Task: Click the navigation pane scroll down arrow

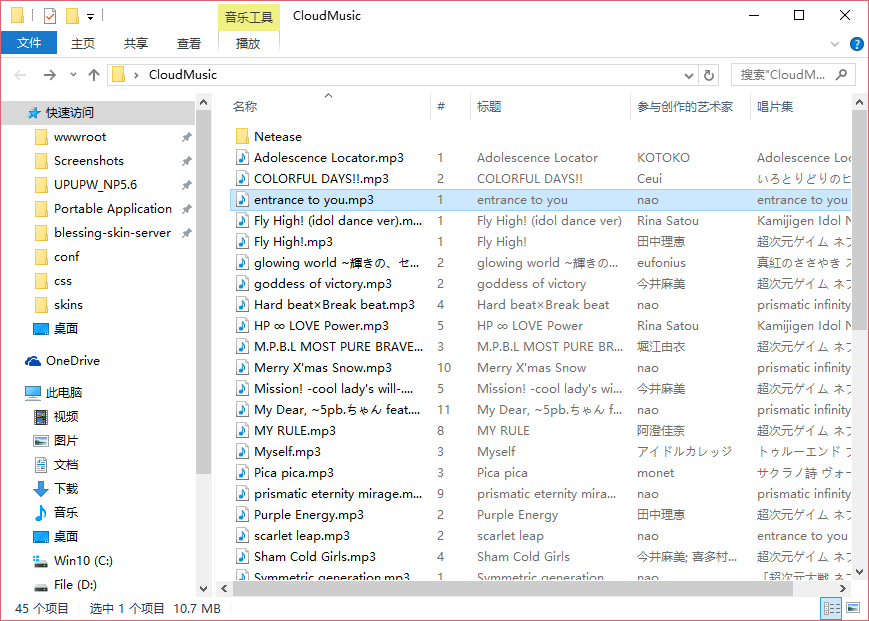Action: pyautogui.click(x=203, y=589)
